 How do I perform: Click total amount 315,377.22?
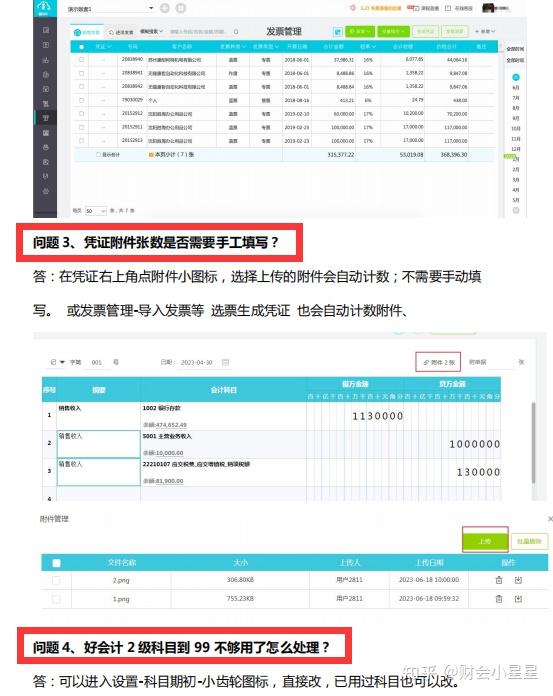point(341,155)
